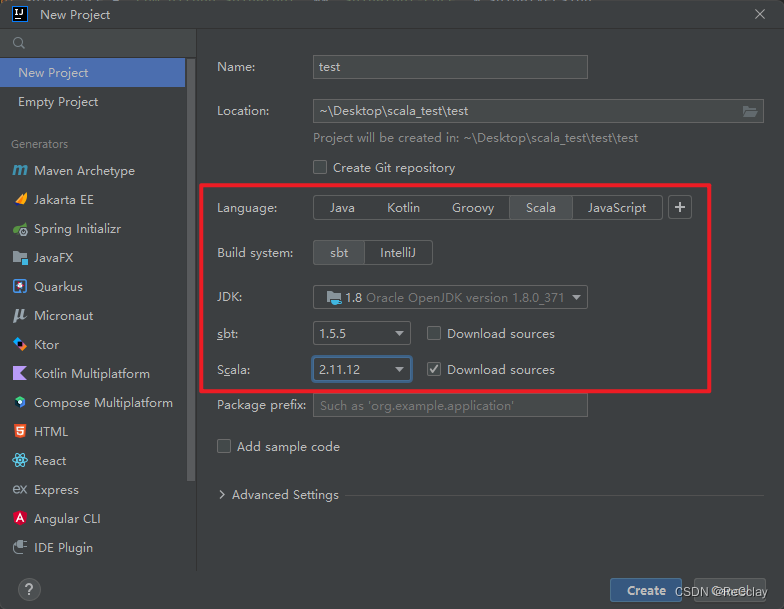Click the Spring Initializr leaf icon
The height and width of the screenshot is (609, 784).
[20, 229]
